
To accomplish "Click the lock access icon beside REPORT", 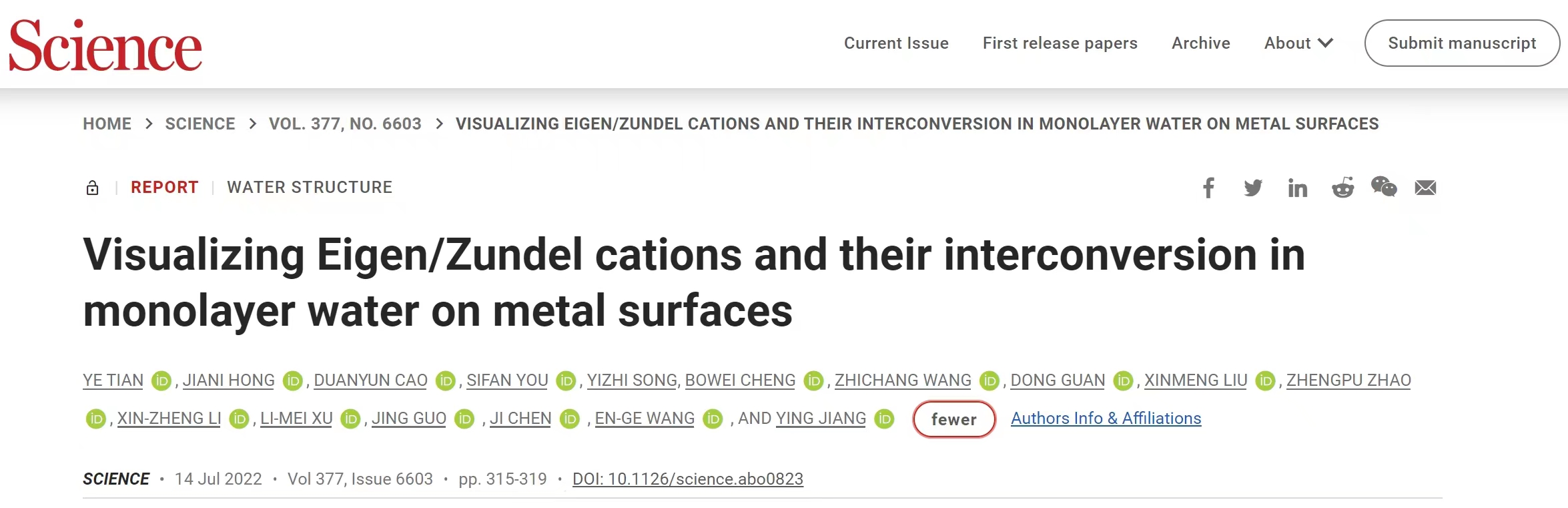I will tap(93, 188).
